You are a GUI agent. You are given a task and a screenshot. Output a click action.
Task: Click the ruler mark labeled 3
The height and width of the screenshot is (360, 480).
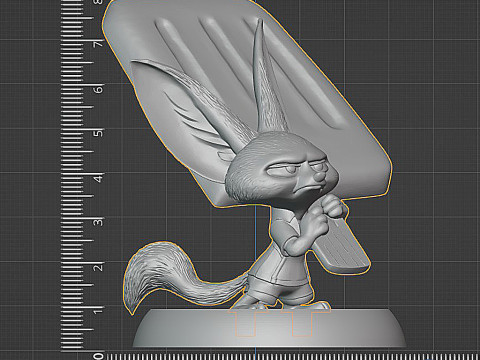pyautogui.click(x=98, y=222)
